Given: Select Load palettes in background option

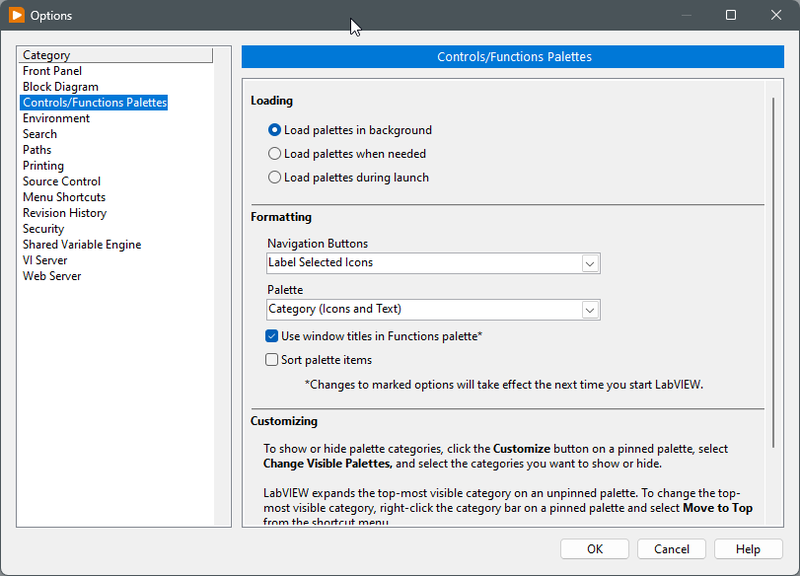Looking at the screenshot, I should [x=275, y=130].
